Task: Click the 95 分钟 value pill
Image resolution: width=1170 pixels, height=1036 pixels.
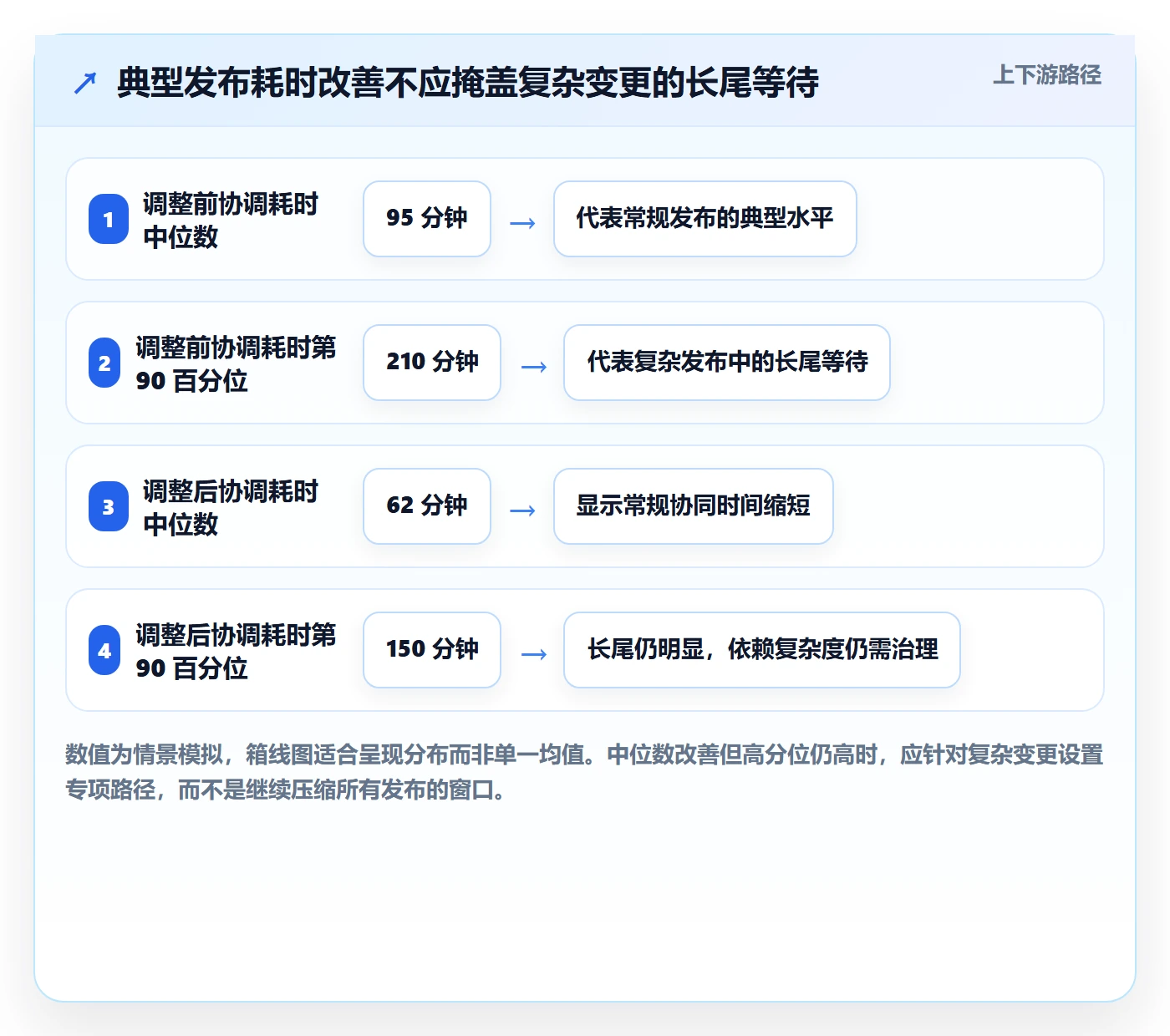Action: click(x=427, y=219)
